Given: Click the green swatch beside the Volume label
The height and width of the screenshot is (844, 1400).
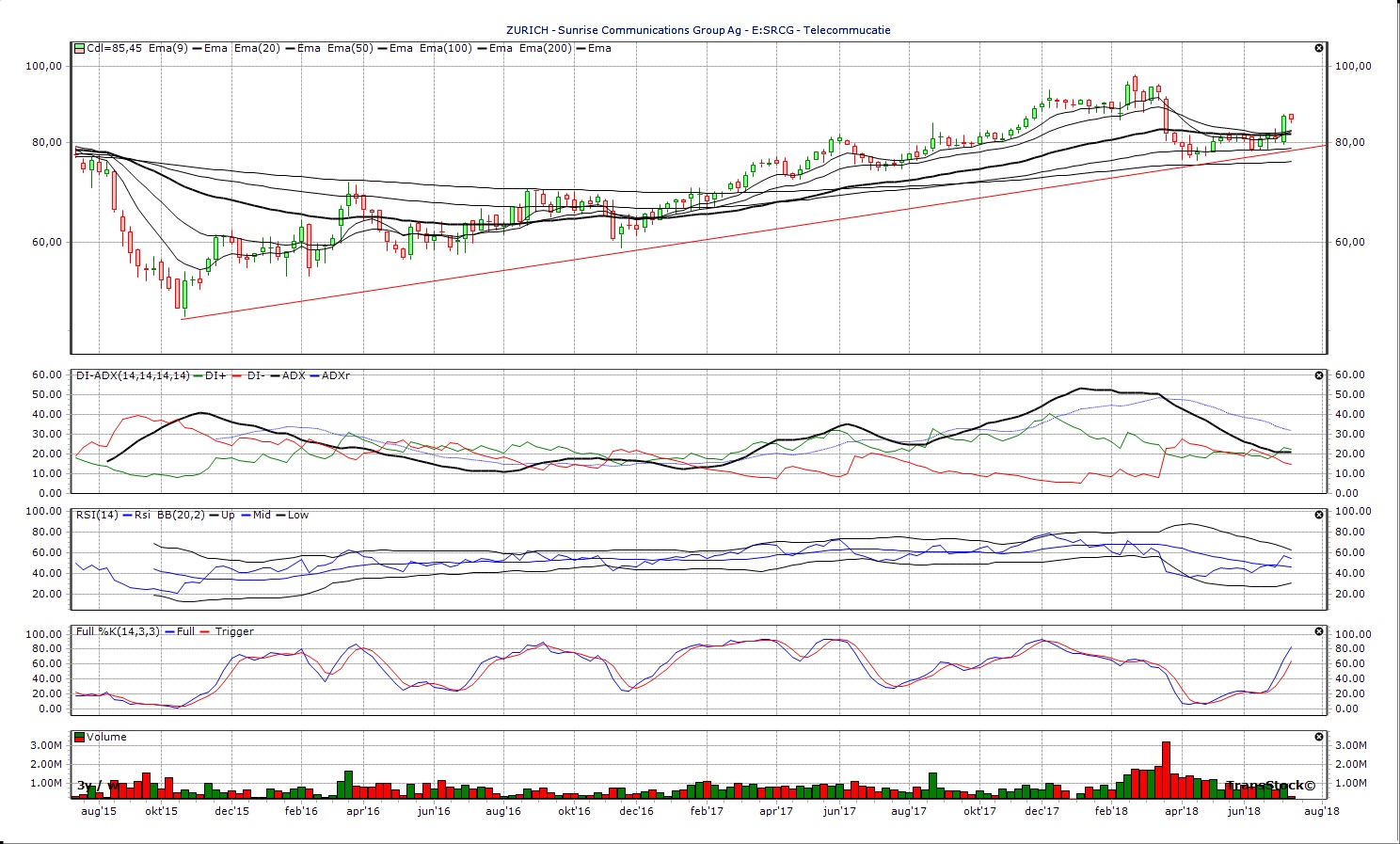Looking at the screenshot, I should click(80, 737).
